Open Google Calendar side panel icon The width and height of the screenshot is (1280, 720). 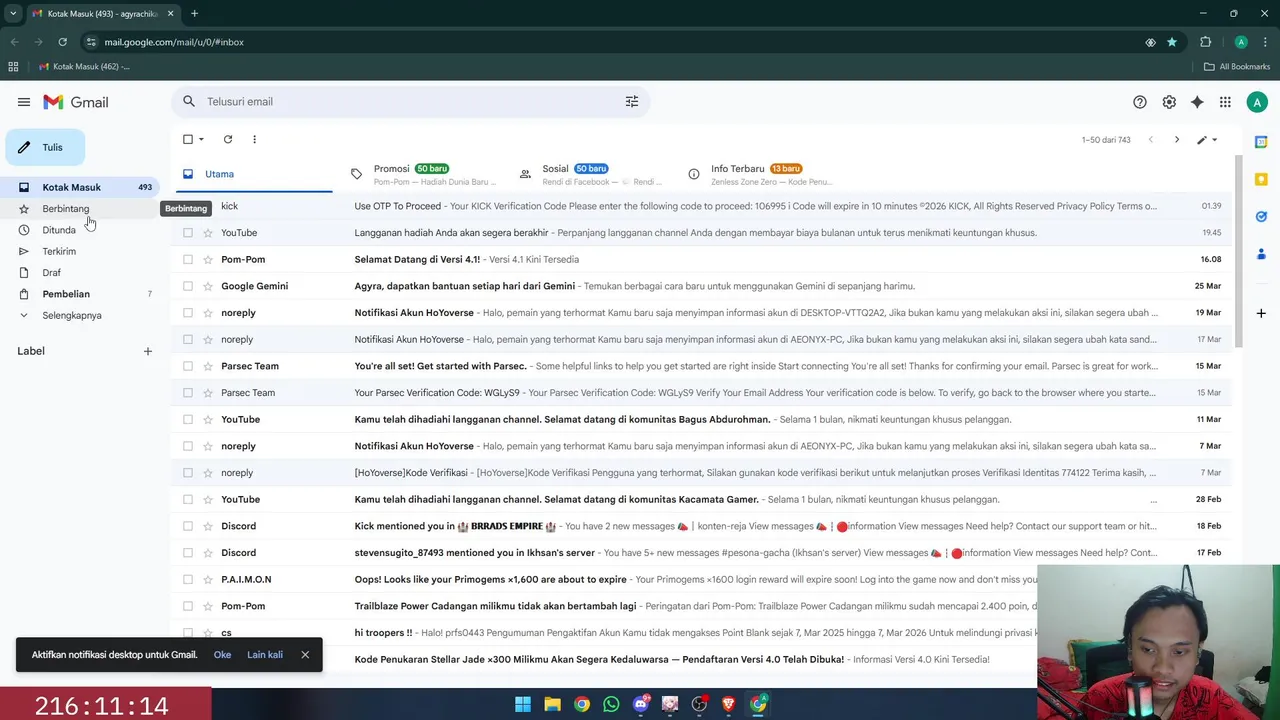point(1261,142)
